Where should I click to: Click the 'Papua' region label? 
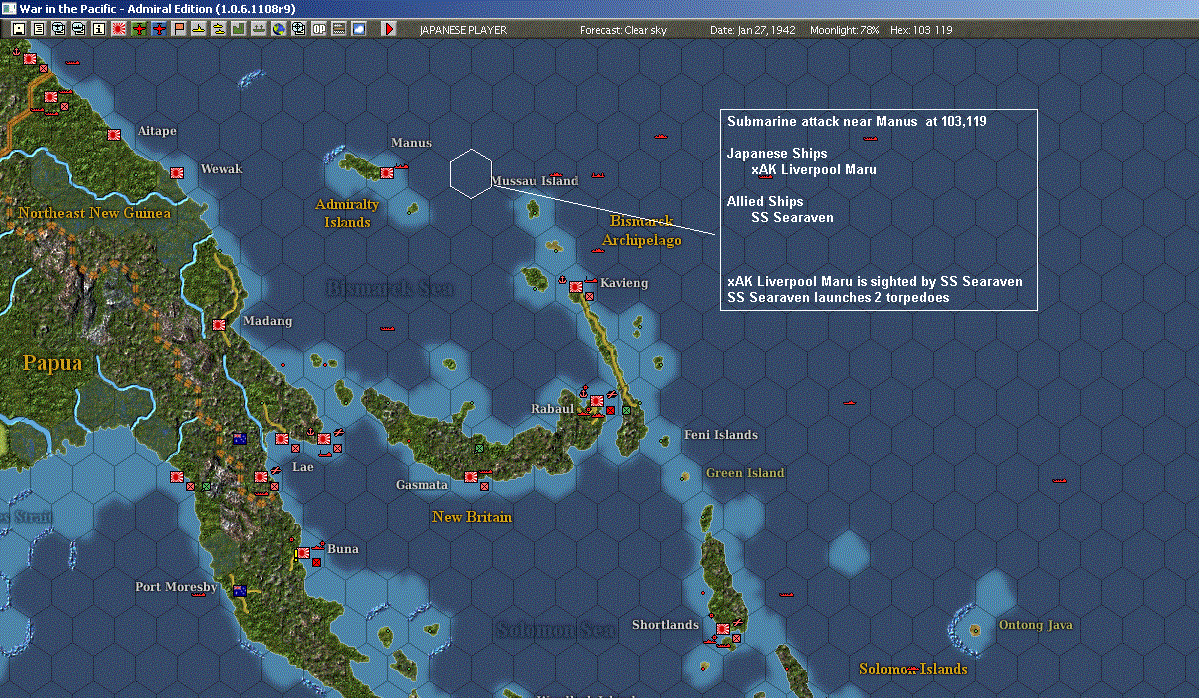[52, 363]
